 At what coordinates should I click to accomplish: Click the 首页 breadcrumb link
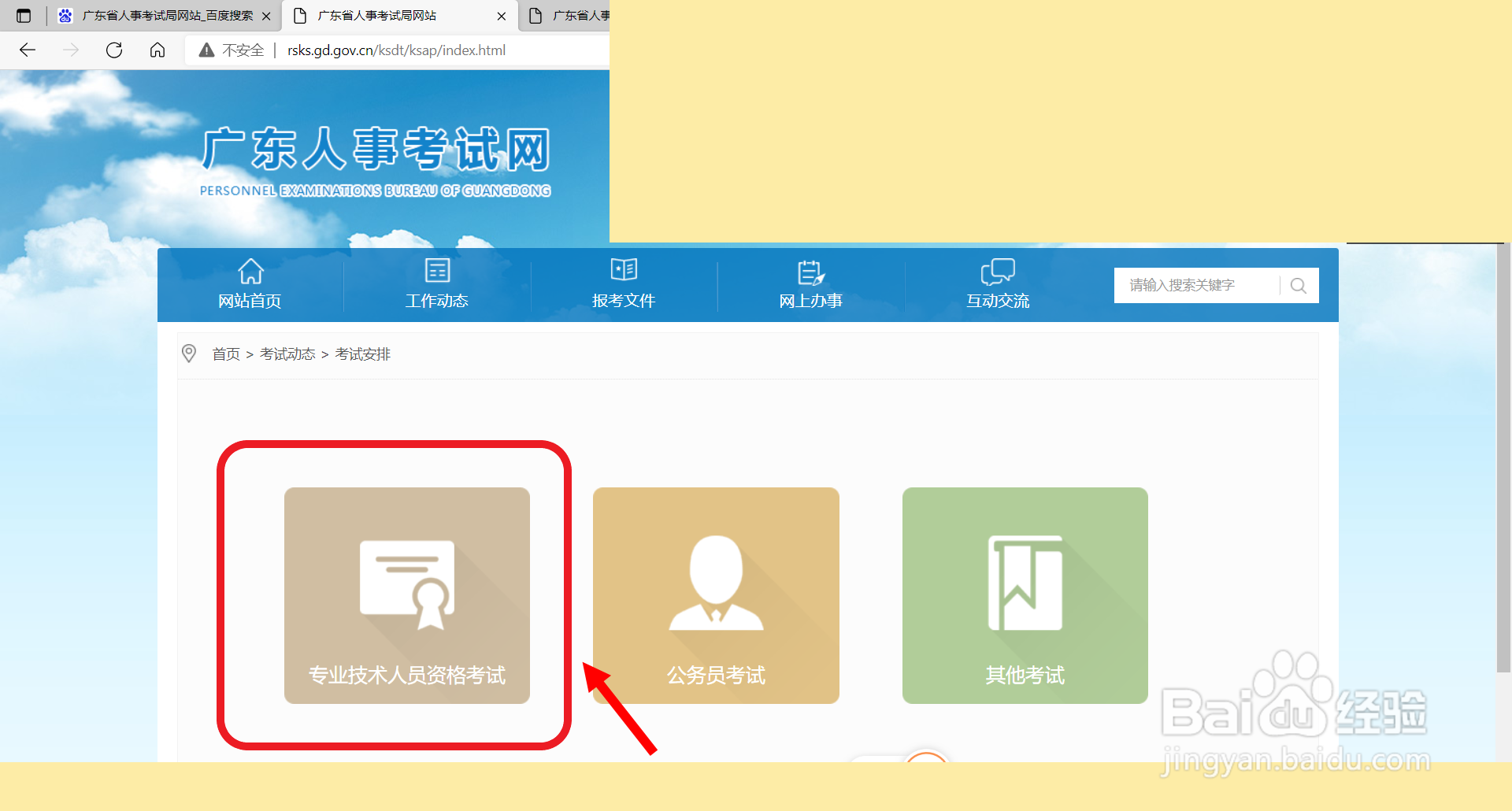click(226, 354)
